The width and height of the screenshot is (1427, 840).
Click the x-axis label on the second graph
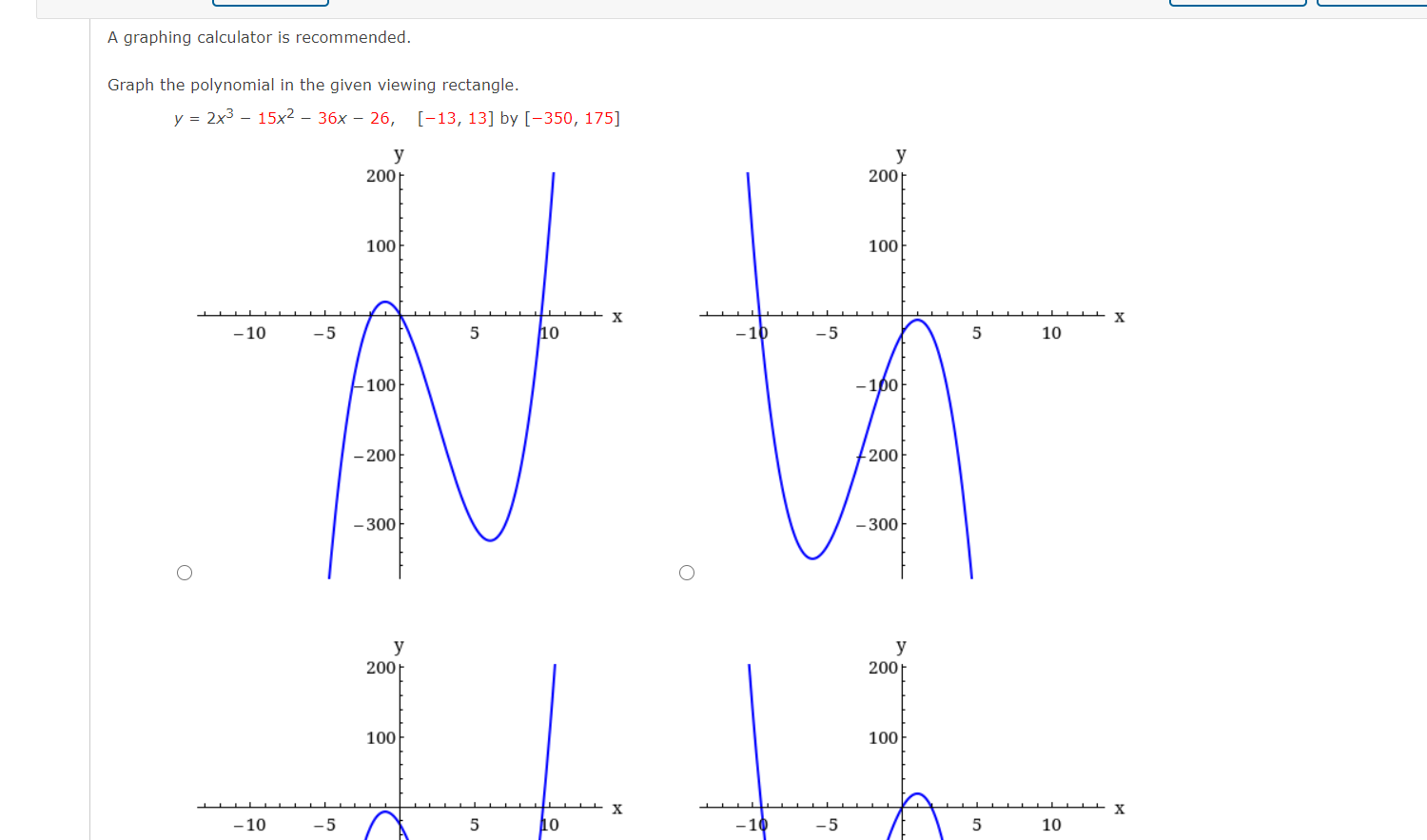[1119, 317]
